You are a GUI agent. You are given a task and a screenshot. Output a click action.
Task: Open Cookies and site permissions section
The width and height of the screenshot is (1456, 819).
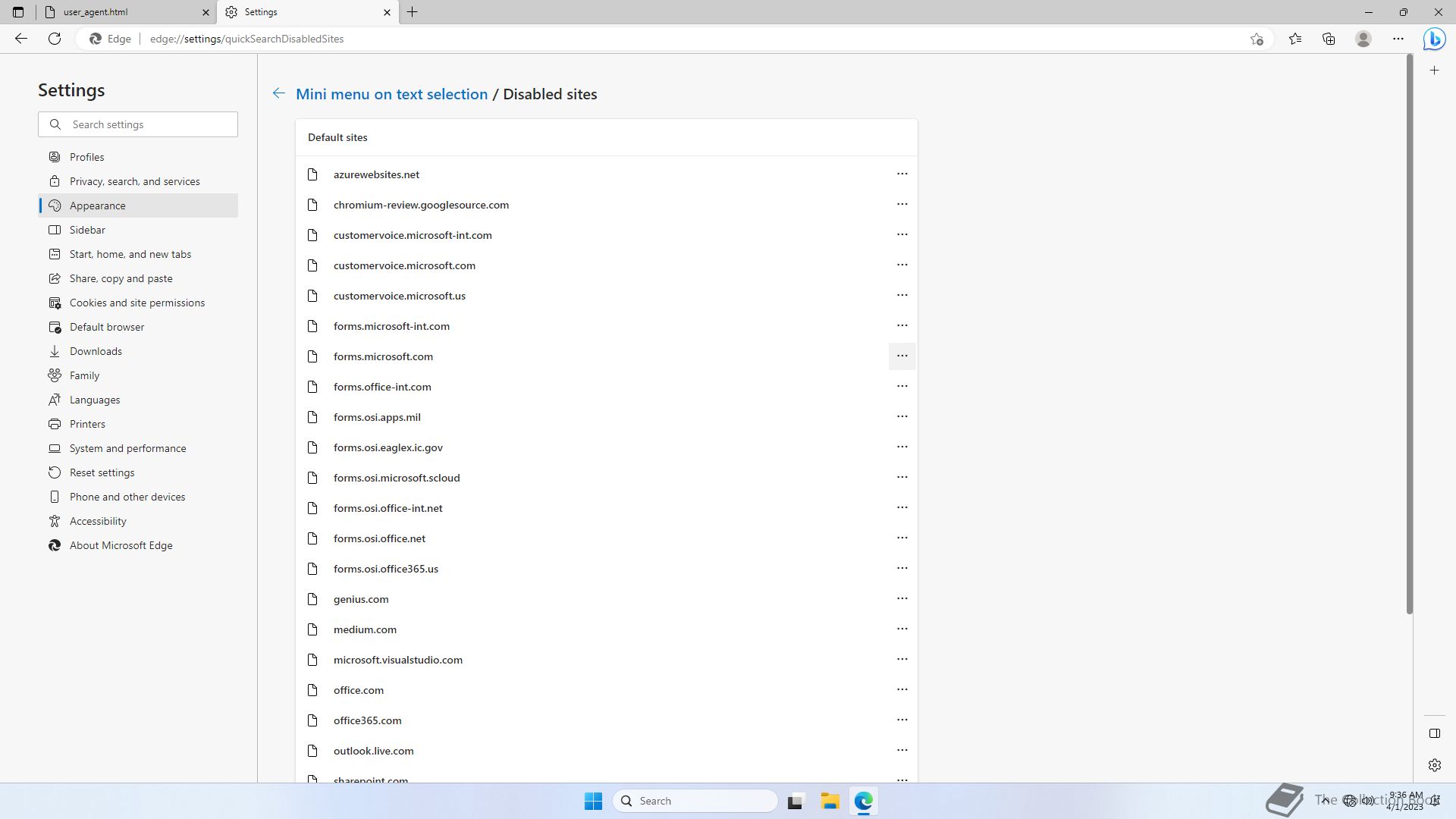coord(138,303)
